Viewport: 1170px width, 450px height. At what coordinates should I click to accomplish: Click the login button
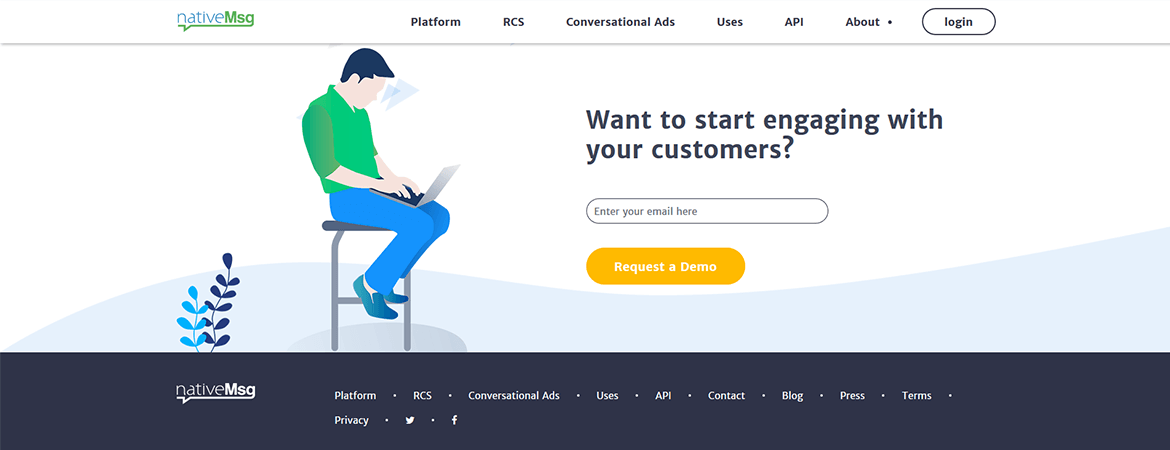(x=959, y=22)
